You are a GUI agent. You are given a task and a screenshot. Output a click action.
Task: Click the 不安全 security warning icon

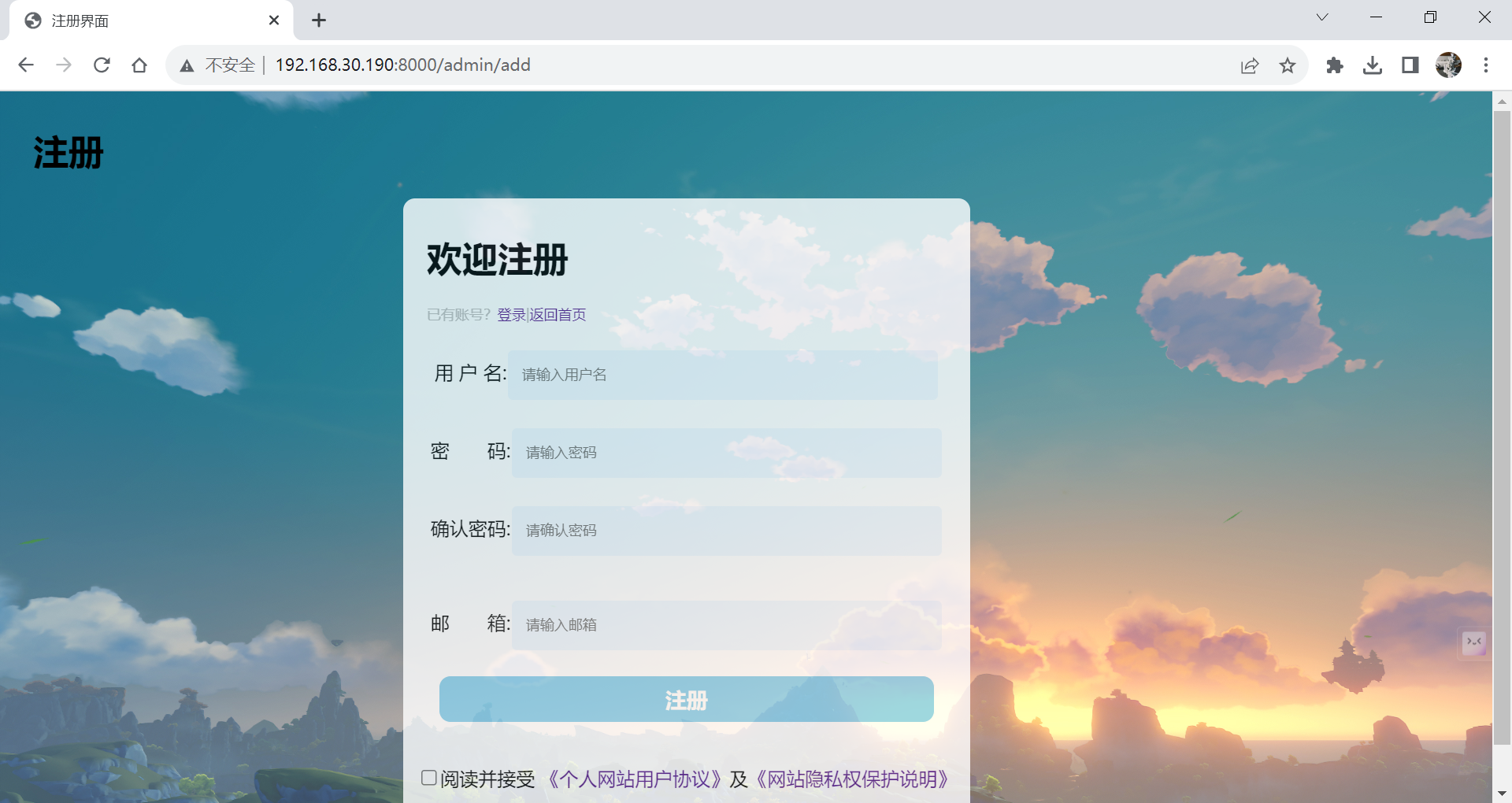pos(187,66)
